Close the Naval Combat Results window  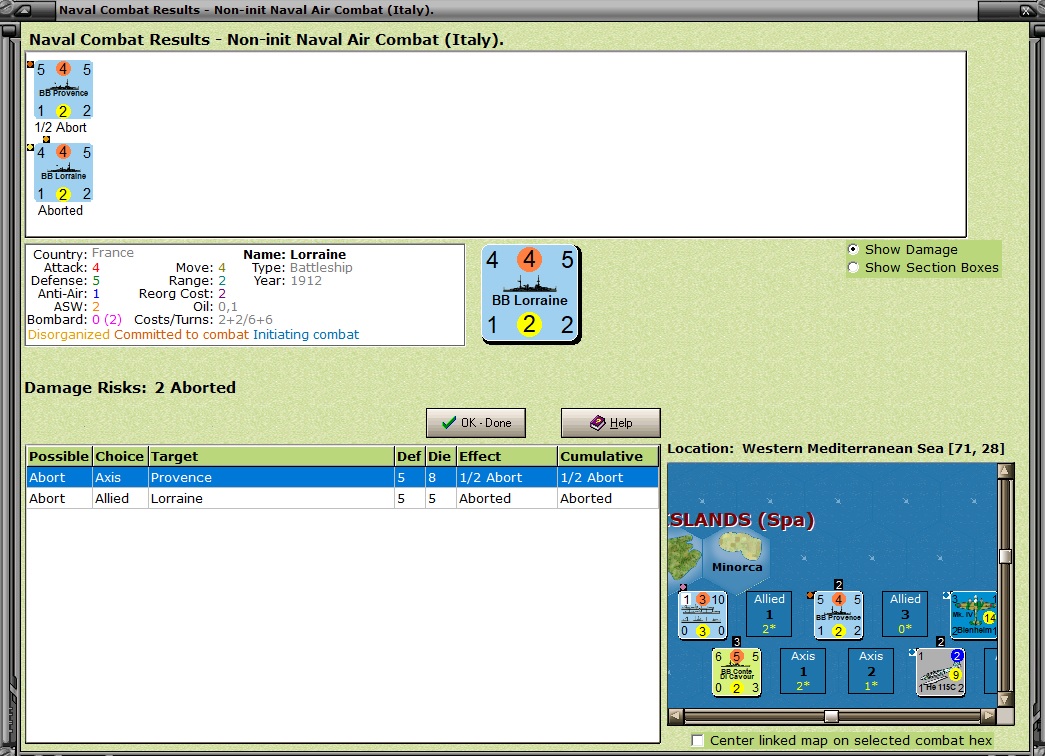click(x=1027, y=9)
